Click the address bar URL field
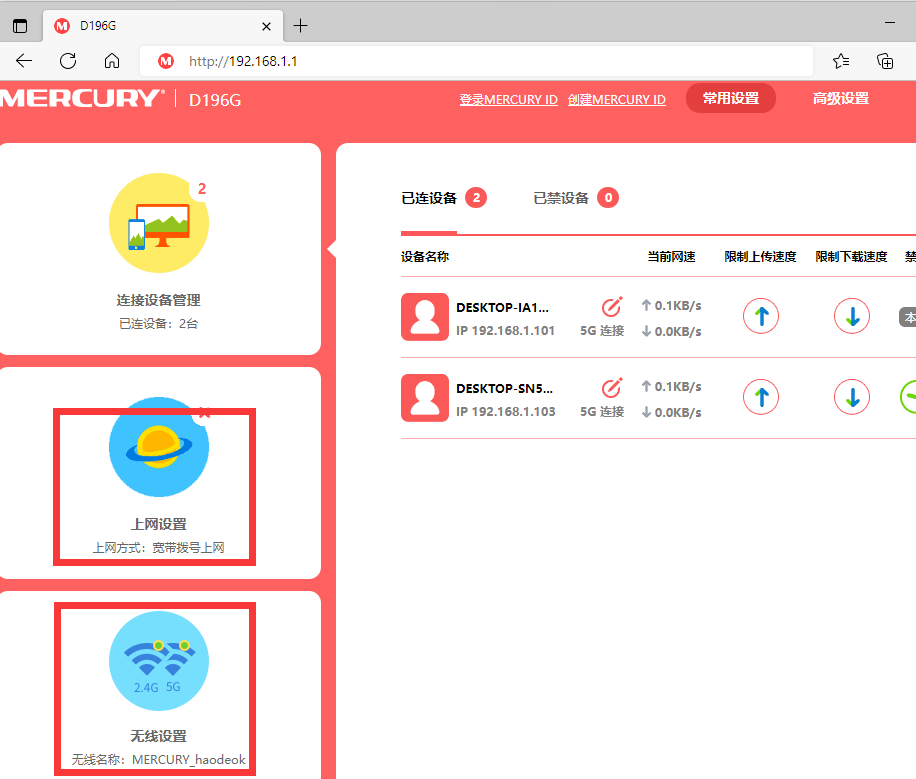Viewport: 916px width, 779px height. pyautogui.click(x=476, y=61)
